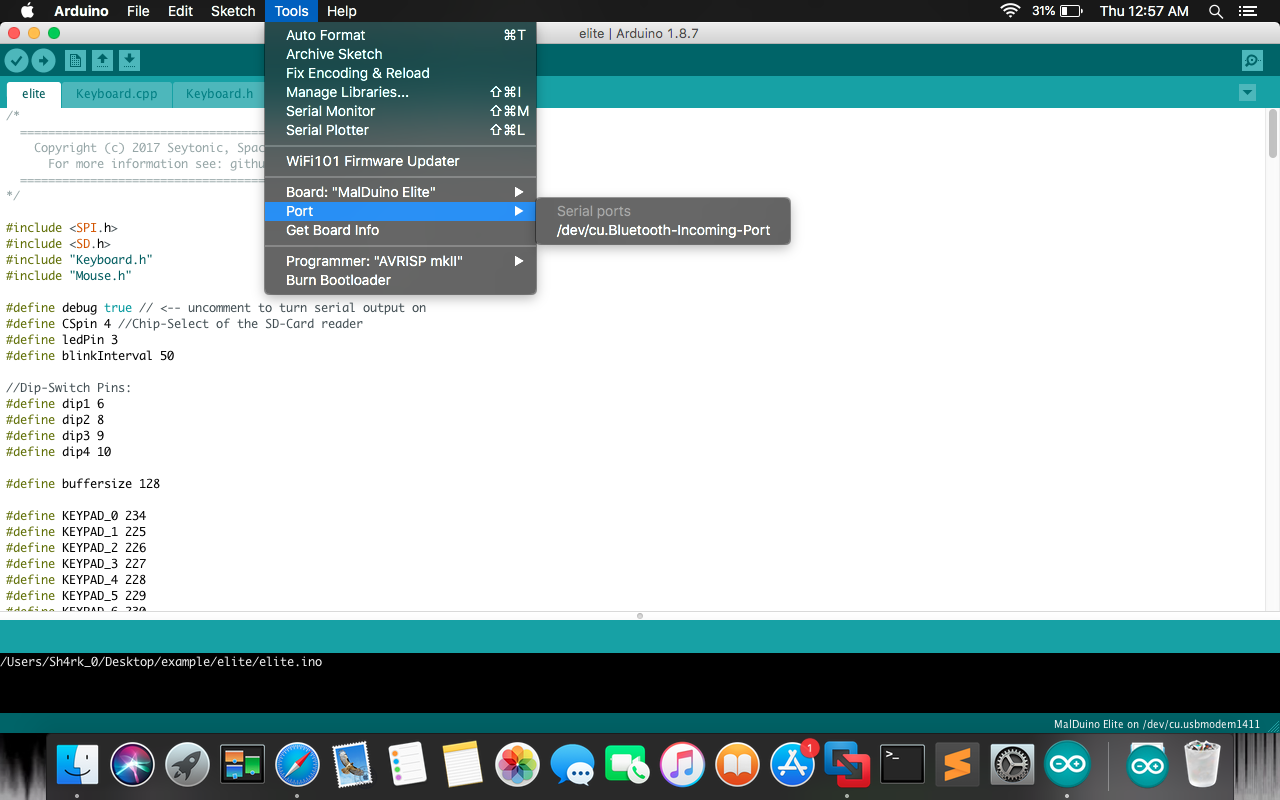Open Sublime Text from the dock

[957, 763]
